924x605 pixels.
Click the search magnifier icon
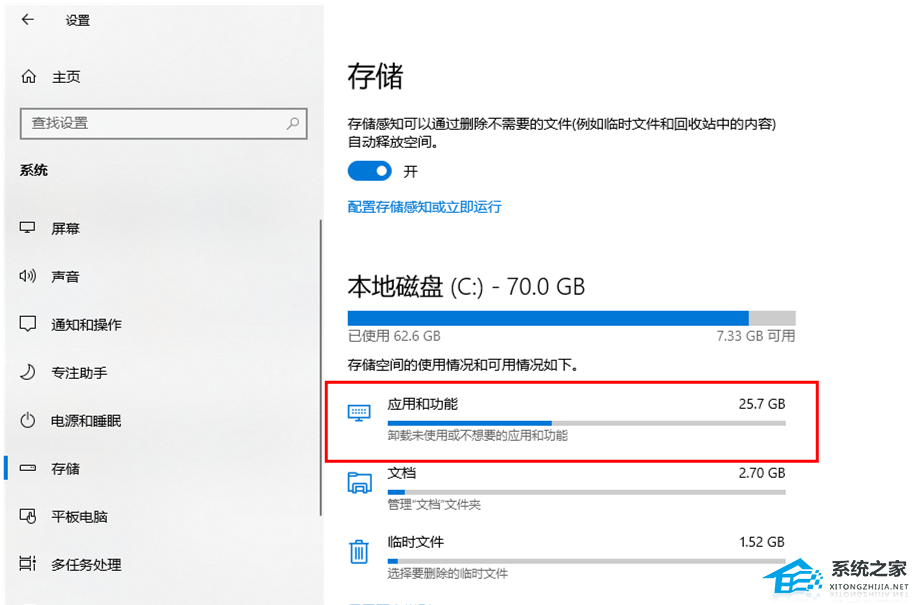(x=293, y=124)
